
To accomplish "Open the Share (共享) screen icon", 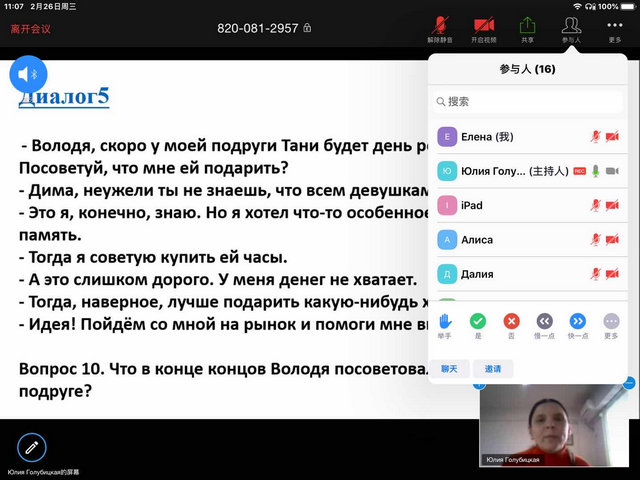I will 527,27.
